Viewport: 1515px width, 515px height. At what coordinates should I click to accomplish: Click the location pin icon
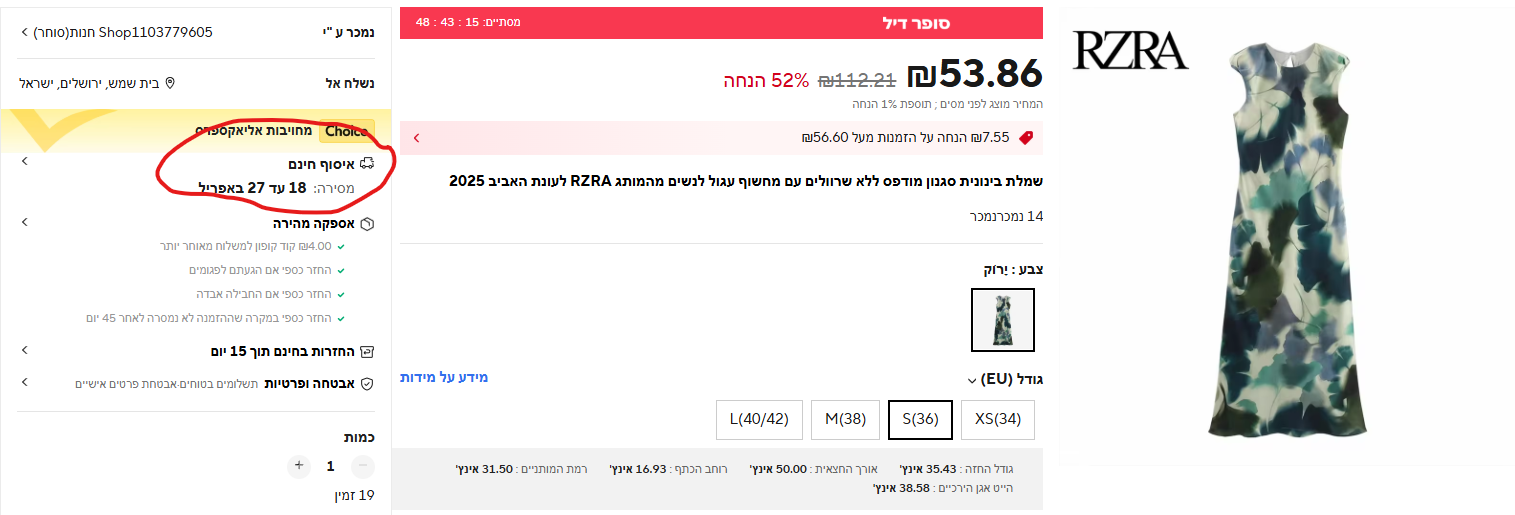170,83
